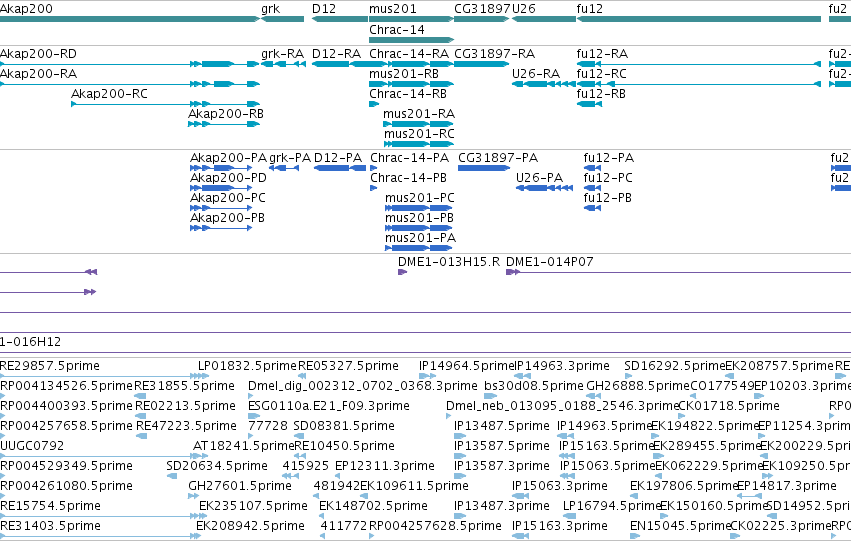The width and height of the screenshot is (851, 541).
Task: Select transcript fu12-RA
Action: (x=602, y=54)
